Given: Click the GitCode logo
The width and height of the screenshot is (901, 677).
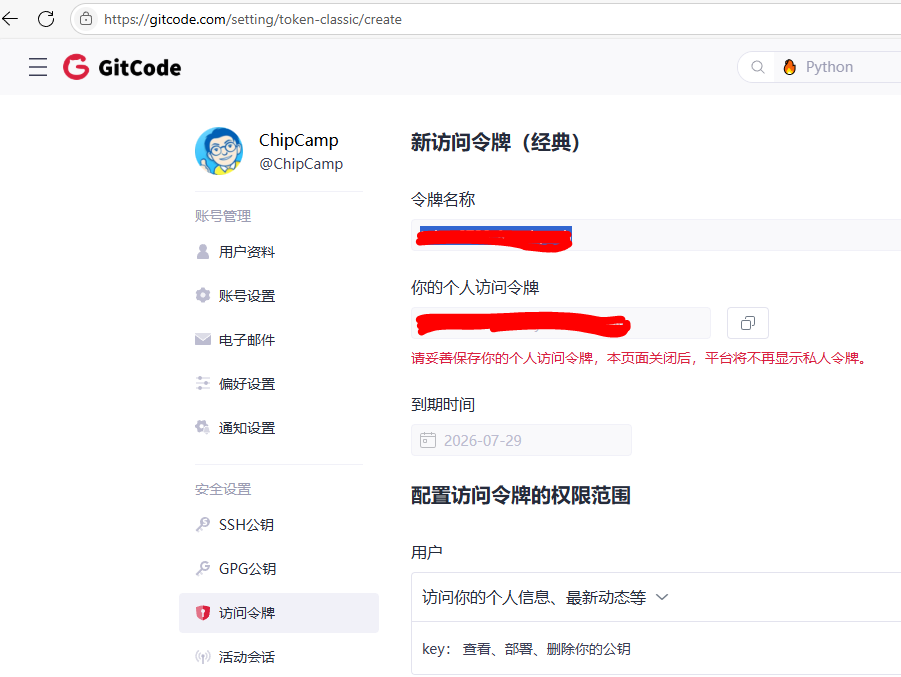Looking at the screenshot, I should pos(121,67).
